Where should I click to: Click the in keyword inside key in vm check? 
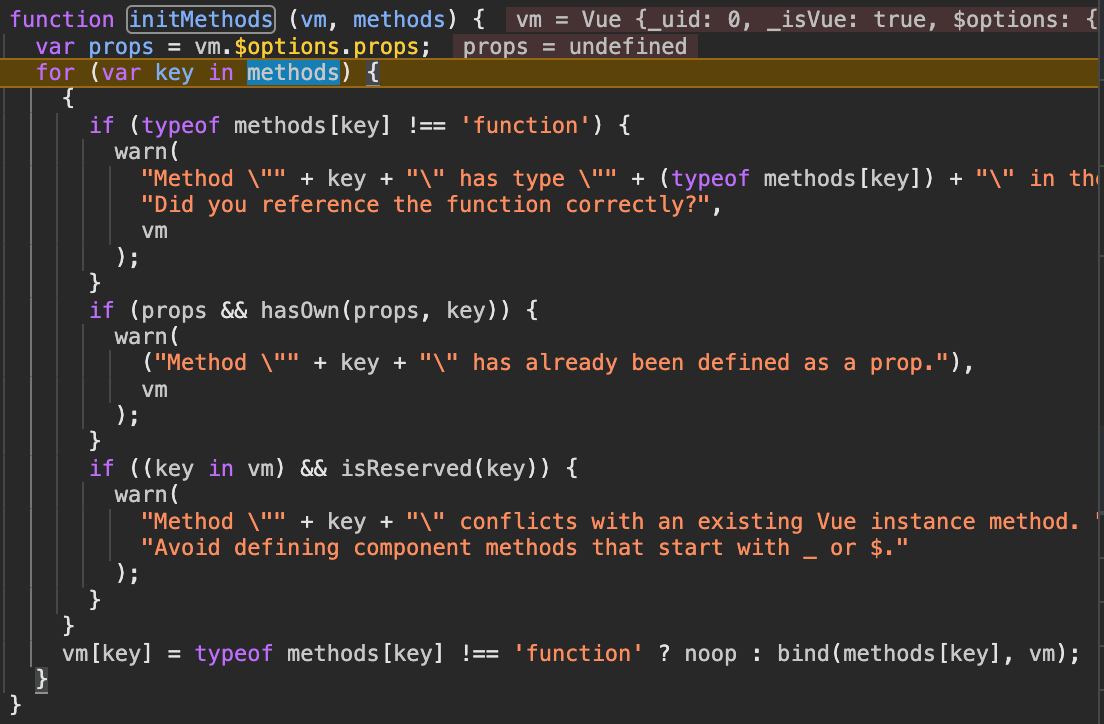[x=221, y=468]
